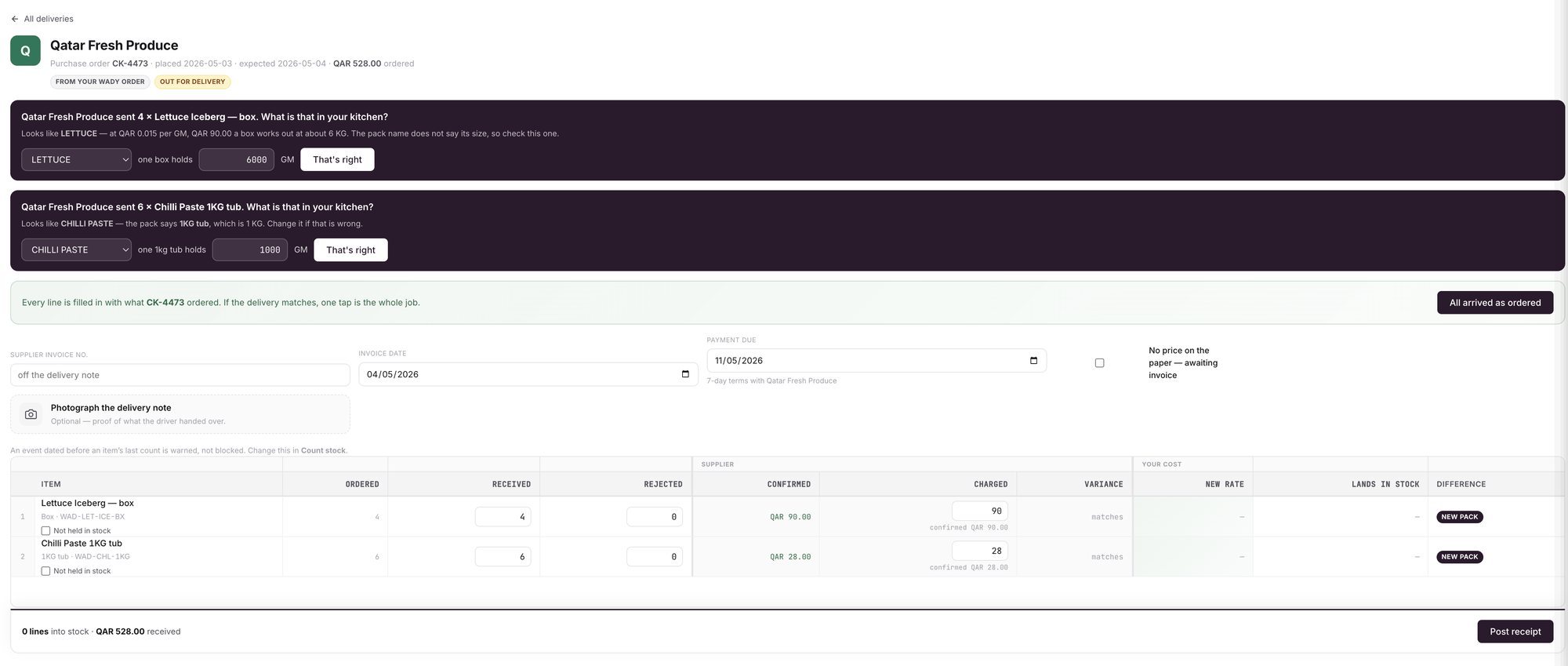Focus the supplier invoice number field
Viewport: 1568px width, 666px height.
pos(180,375)
